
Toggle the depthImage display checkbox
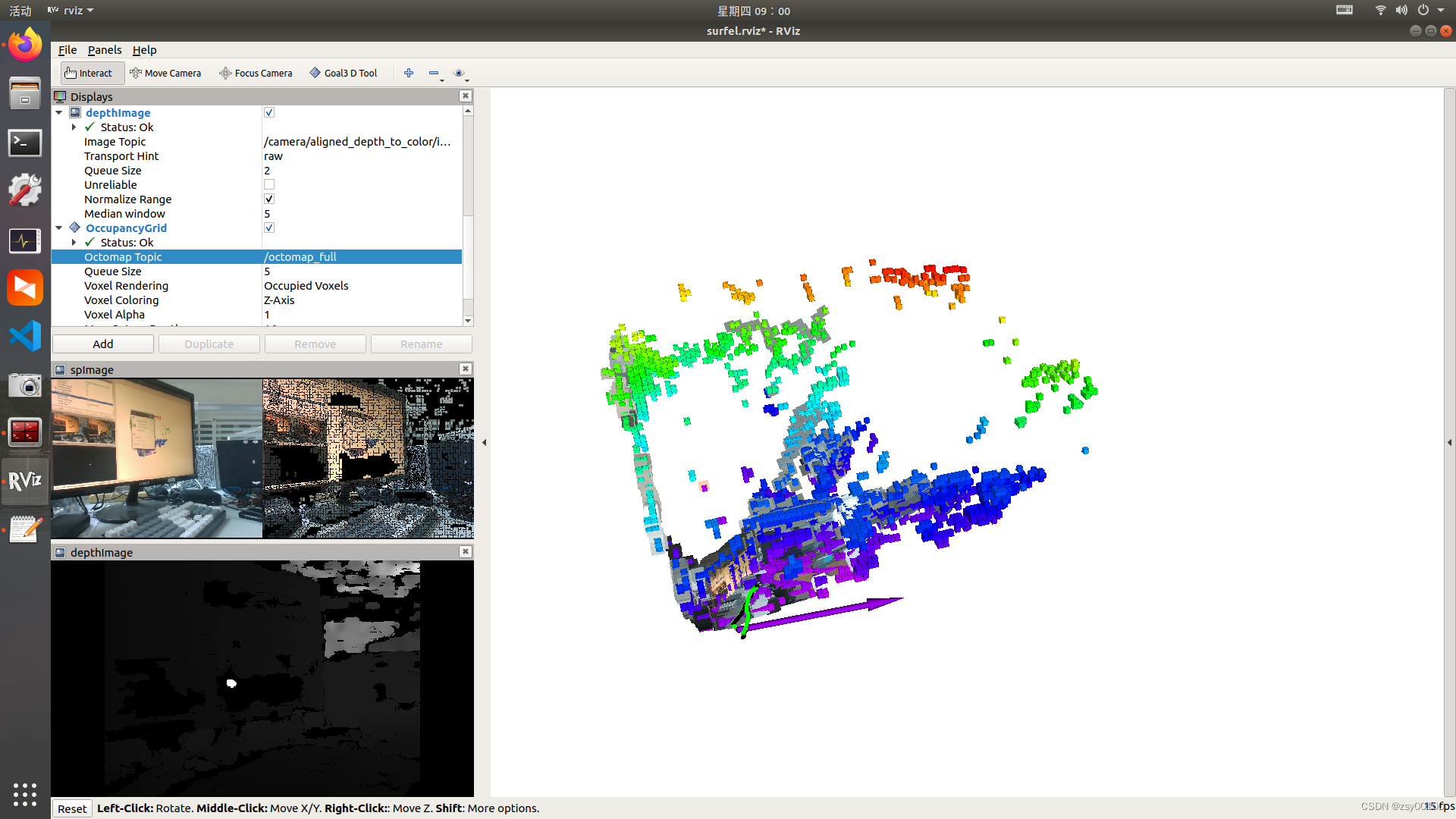click(x=269, y=112)
